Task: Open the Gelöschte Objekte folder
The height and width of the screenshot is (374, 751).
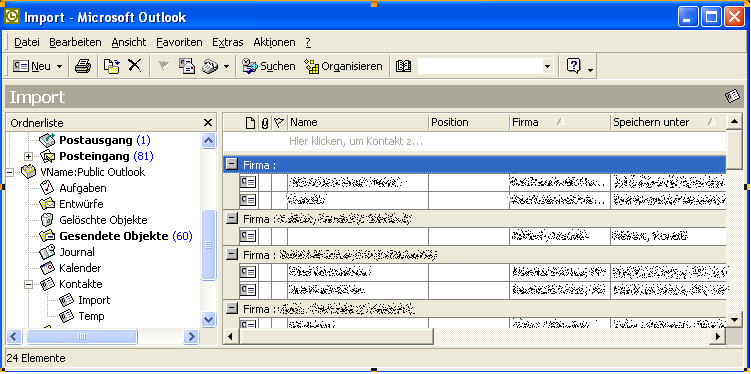Action: (x=103, y=220)
